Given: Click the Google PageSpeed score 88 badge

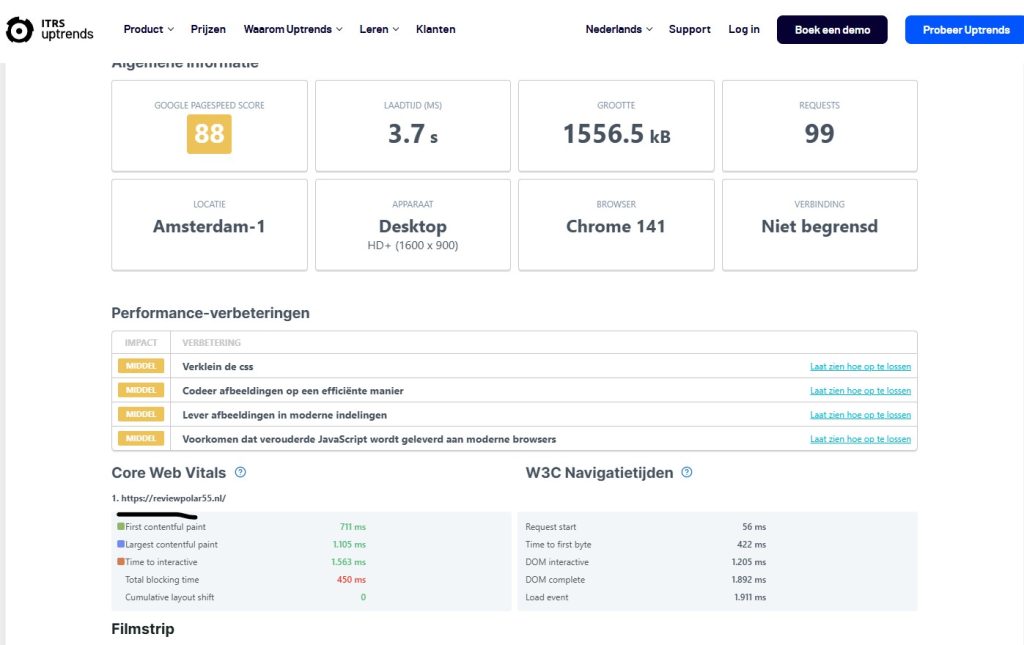Looking at the screenshot, I should coord(209,134).
